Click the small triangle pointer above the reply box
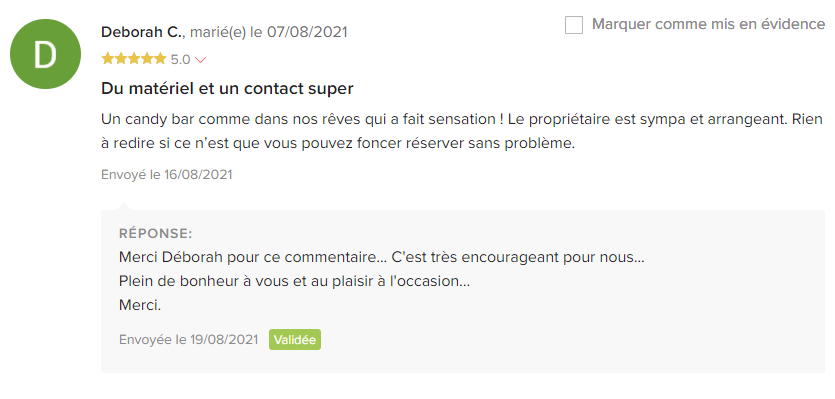 (124, 206)
